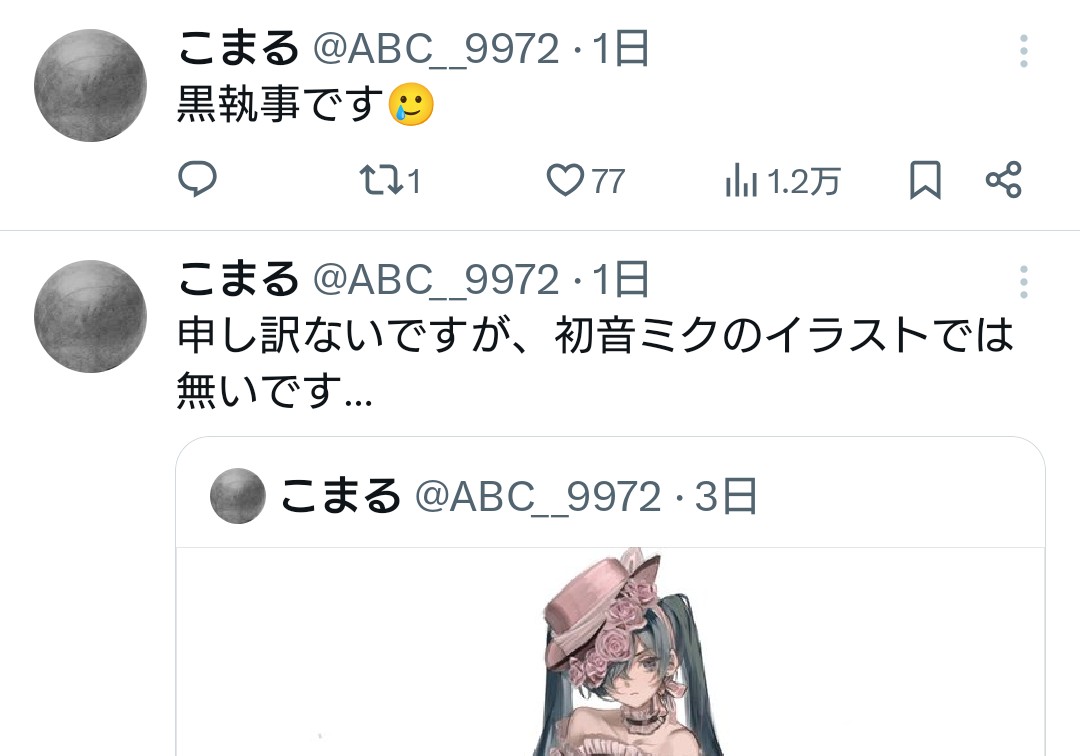Image resolution: width=1080 pixels, height=756 pixels.
Task: Like the tweet with 77 likes
Action: point(585,180)
